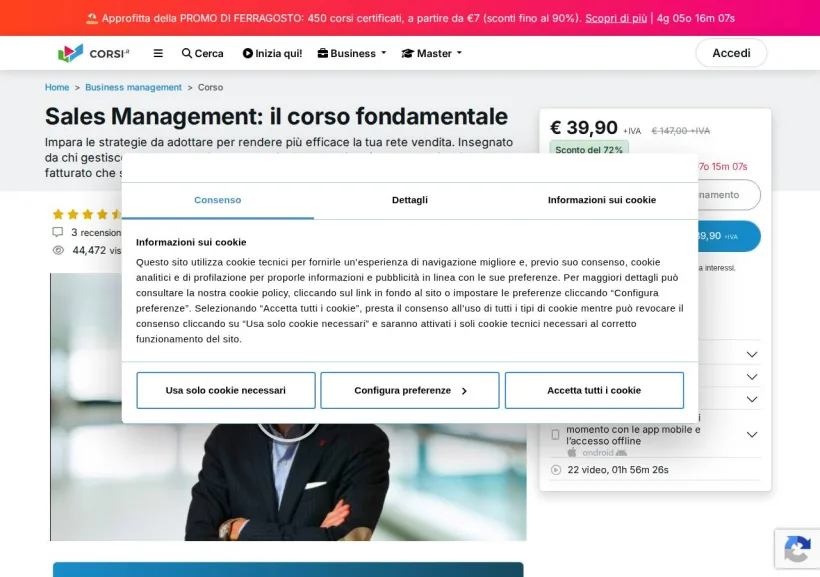Open Informazioni sui cookie tab
The width and height of the screenshot is (820, 577).
point(602,200)
